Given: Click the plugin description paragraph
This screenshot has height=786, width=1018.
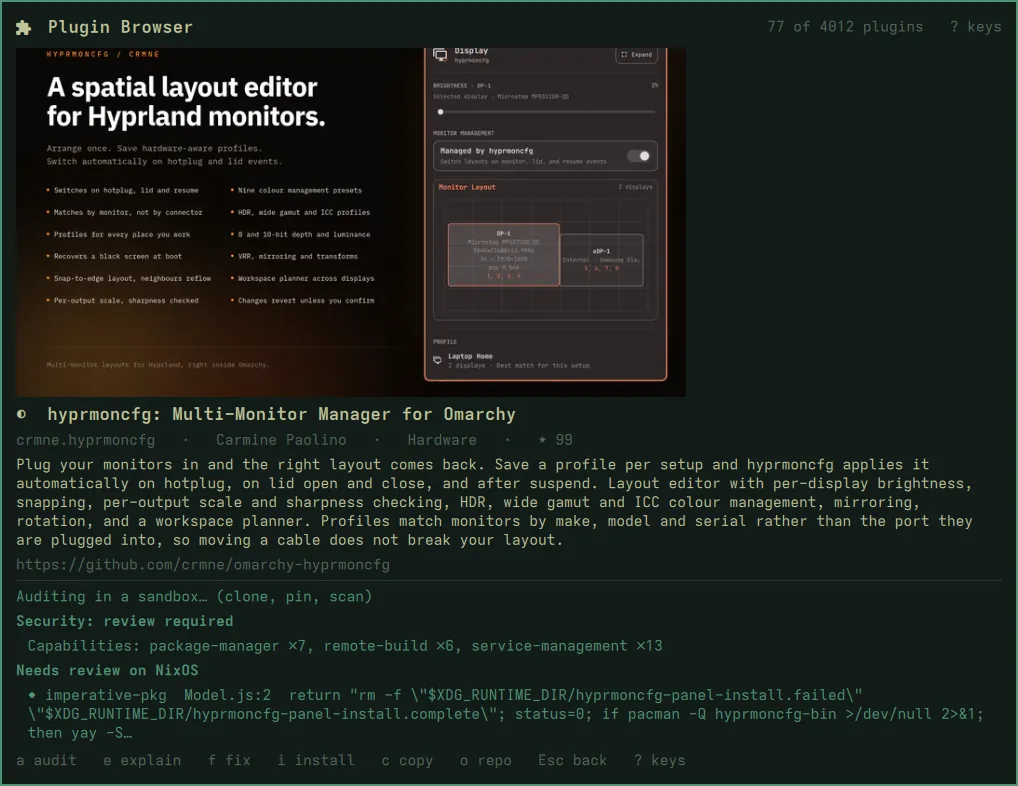Looking at the screenshot, I should tap(494, 502).
